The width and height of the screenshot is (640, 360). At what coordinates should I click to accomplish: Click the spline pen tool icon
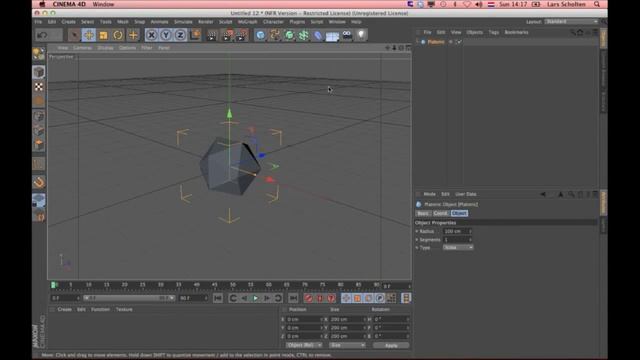click(275, 35)
